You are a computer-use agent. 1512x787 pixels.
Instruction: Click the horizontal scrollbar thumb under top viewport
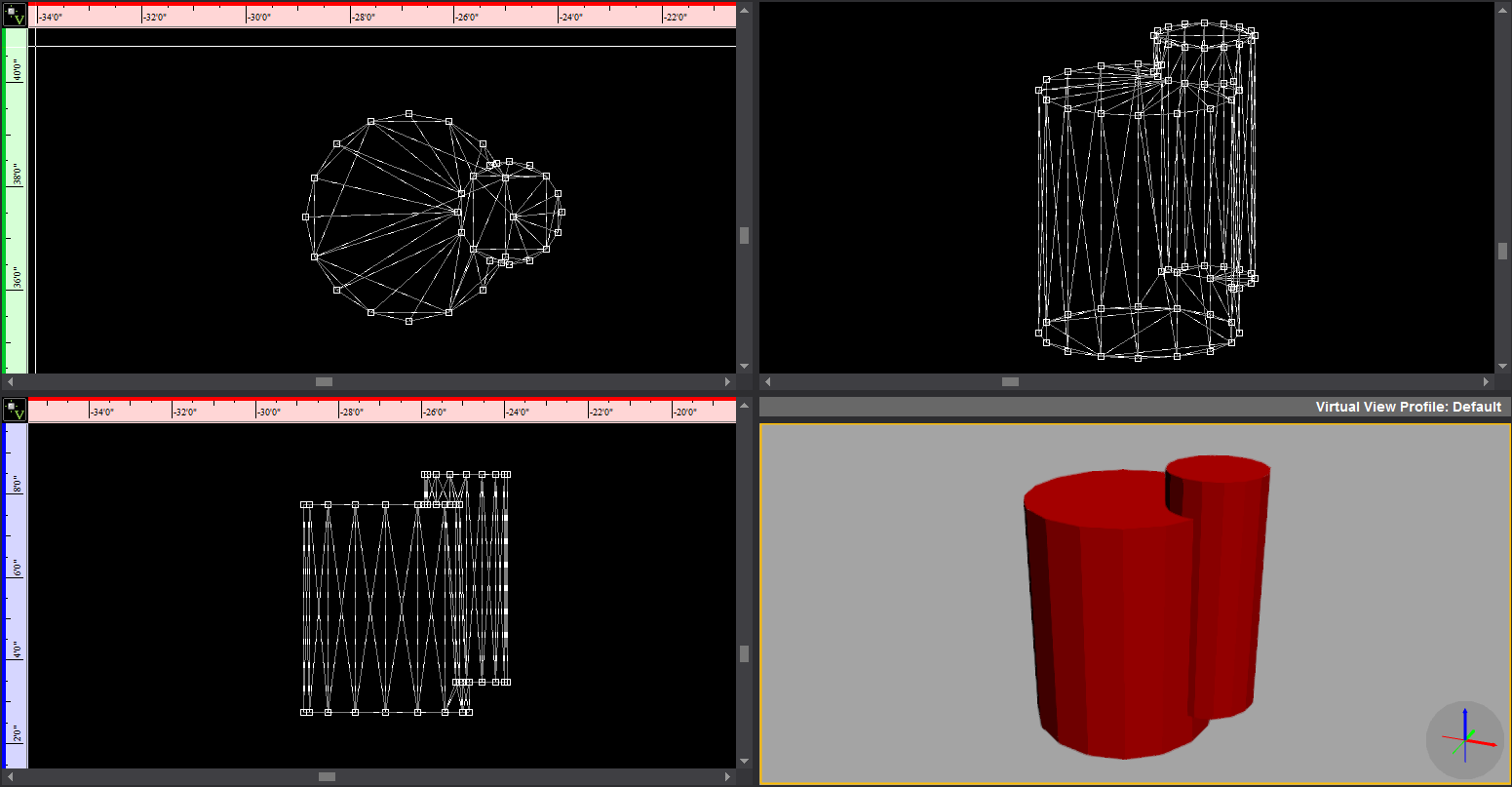[x=323, y=381]
